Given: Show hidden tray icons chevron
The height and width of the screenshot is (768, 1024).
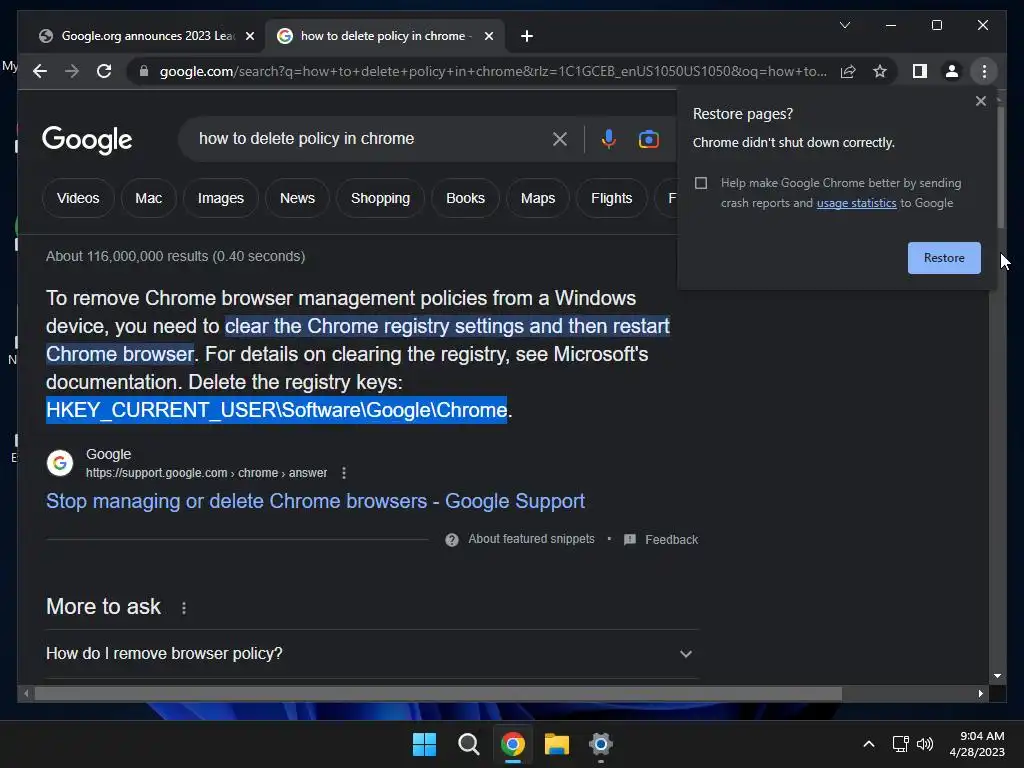Looking at the screenshot, I should coord(869,744).
